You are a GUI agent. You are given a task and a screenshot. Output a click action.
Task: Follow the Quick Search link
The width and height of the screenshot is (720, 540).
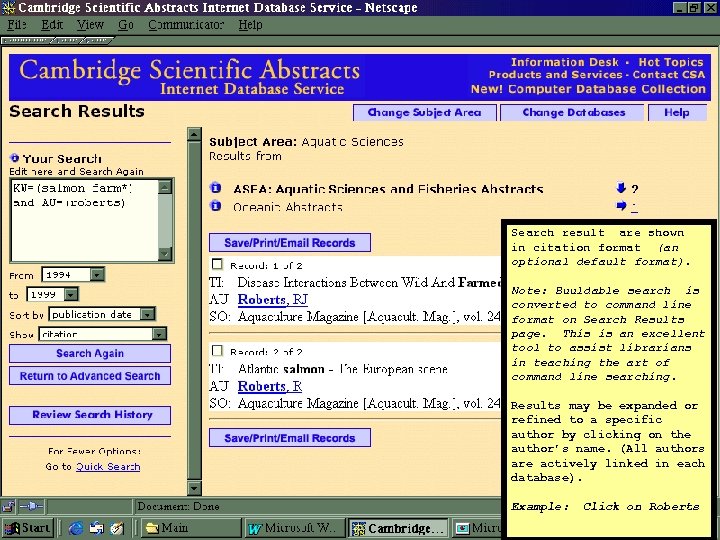click(108, 467)
